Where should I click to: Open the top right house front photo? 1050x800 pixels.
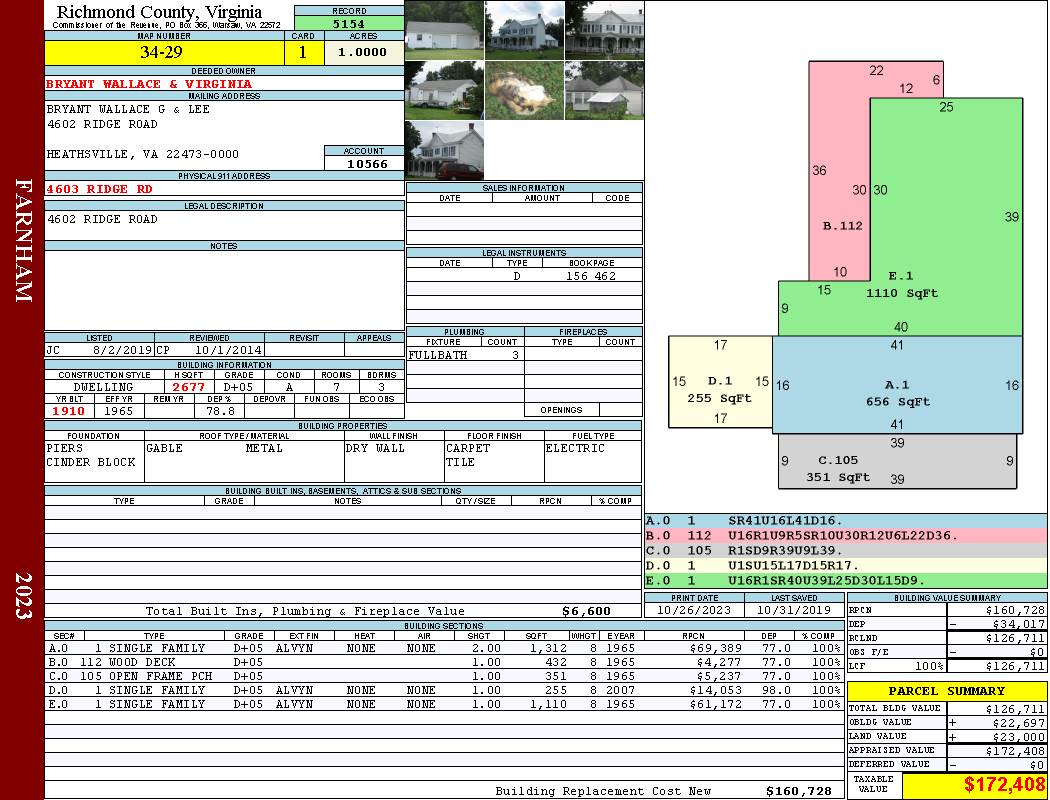pos(605,30)
